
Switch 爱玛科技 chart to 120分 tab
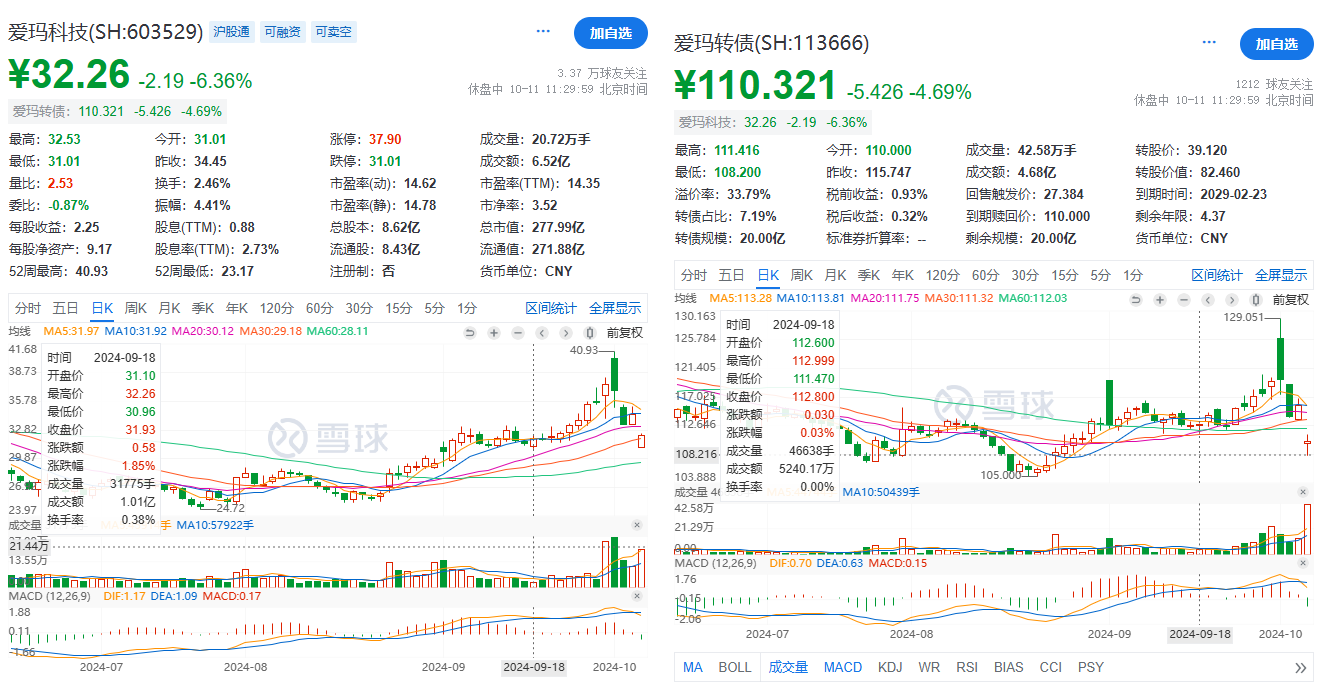click(x=276, y=308)
